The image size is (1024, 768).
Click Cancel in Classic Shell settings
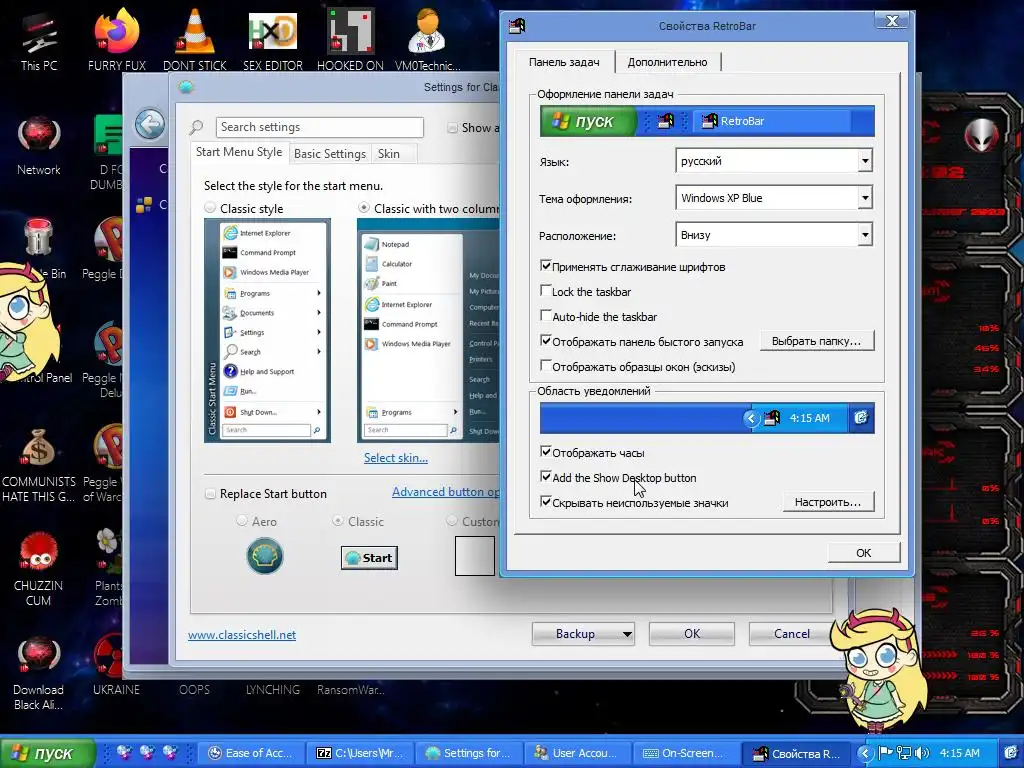click(792, 633)
